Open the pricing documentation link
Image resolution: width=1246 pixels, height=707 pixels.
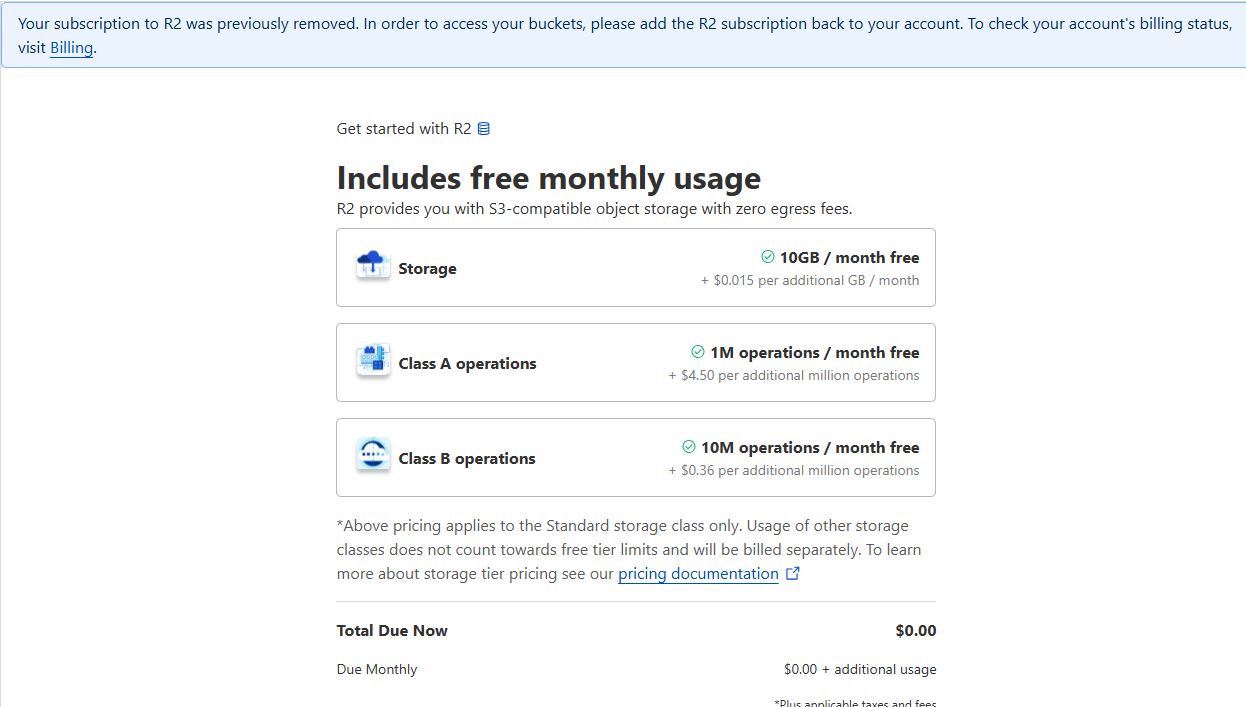698,573
